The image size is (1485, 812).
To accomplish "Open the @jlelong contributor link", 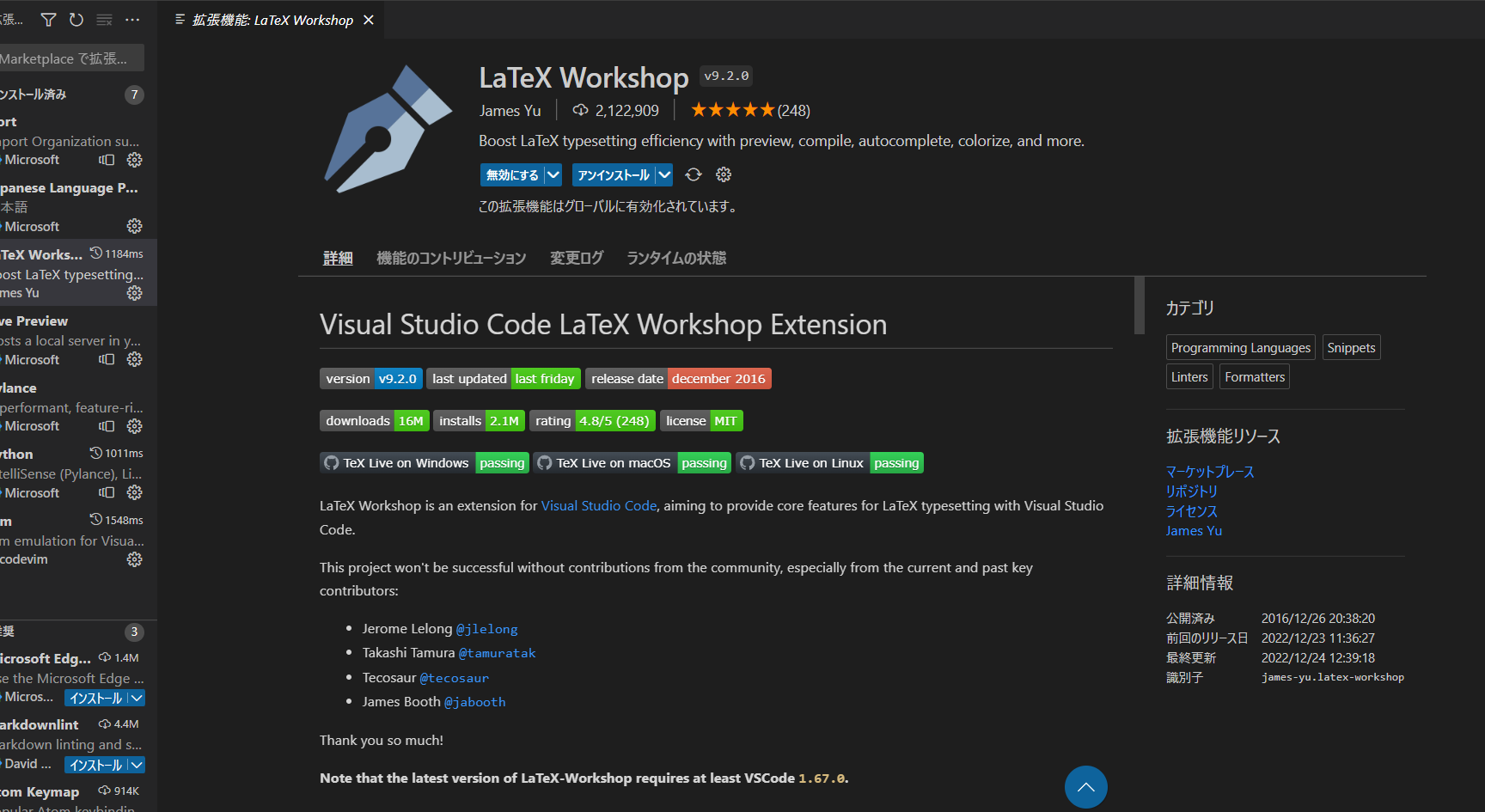I will click(x=486, y=629).
